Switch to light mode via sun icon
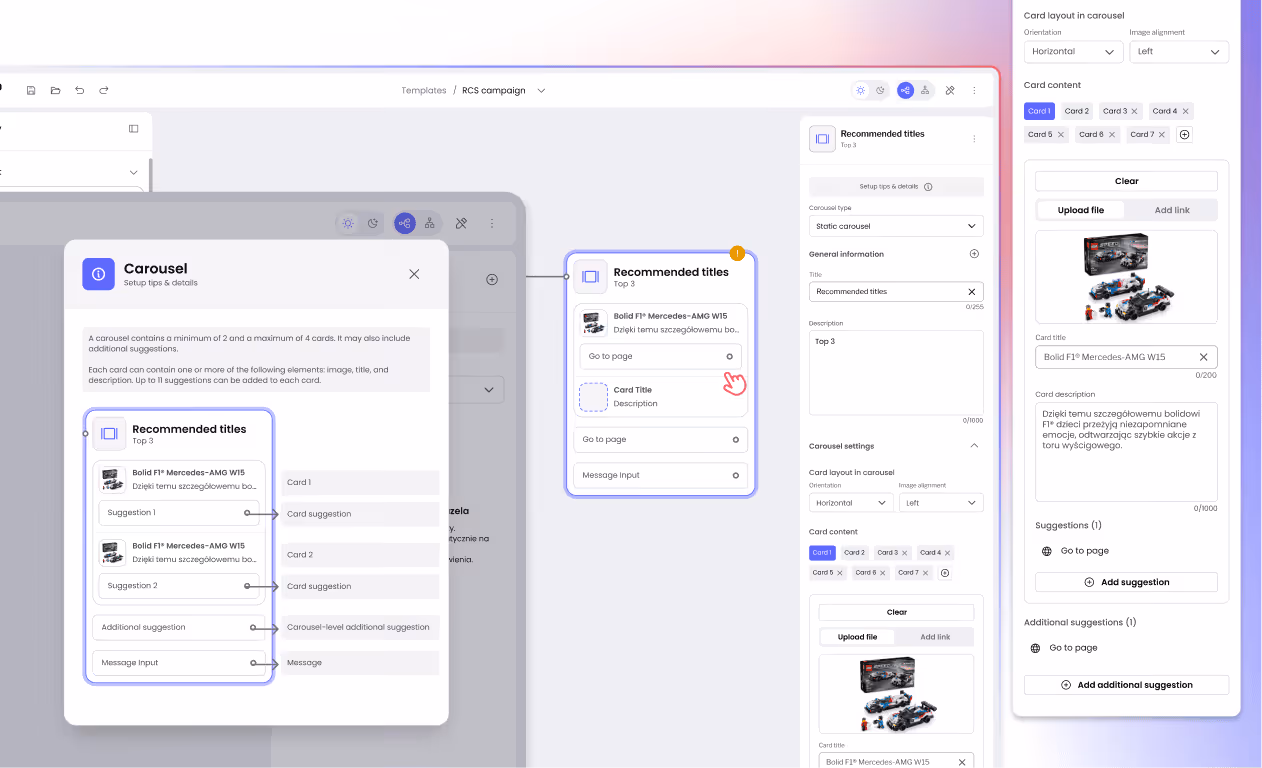The width and height of the screenshot is (1262, 768). tap(860, 90)
